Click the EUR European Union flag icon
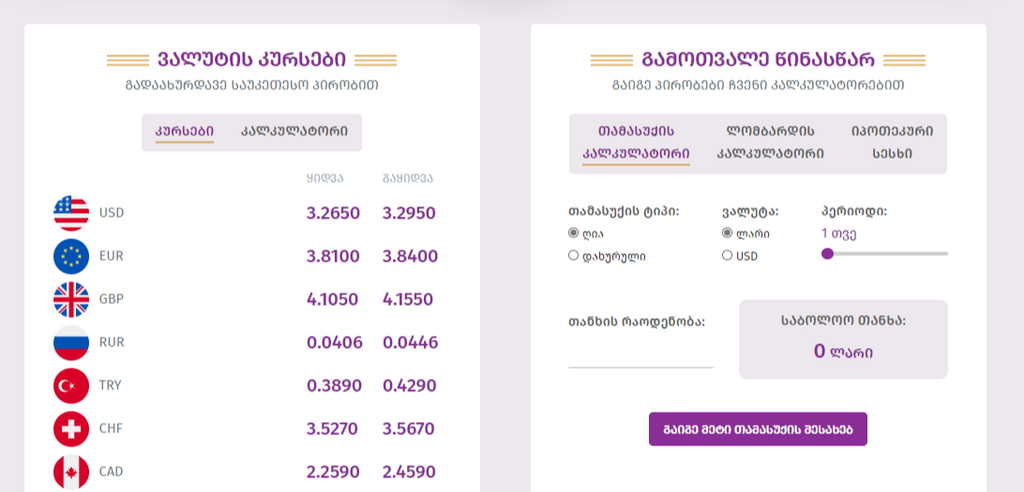 point(71,256)
